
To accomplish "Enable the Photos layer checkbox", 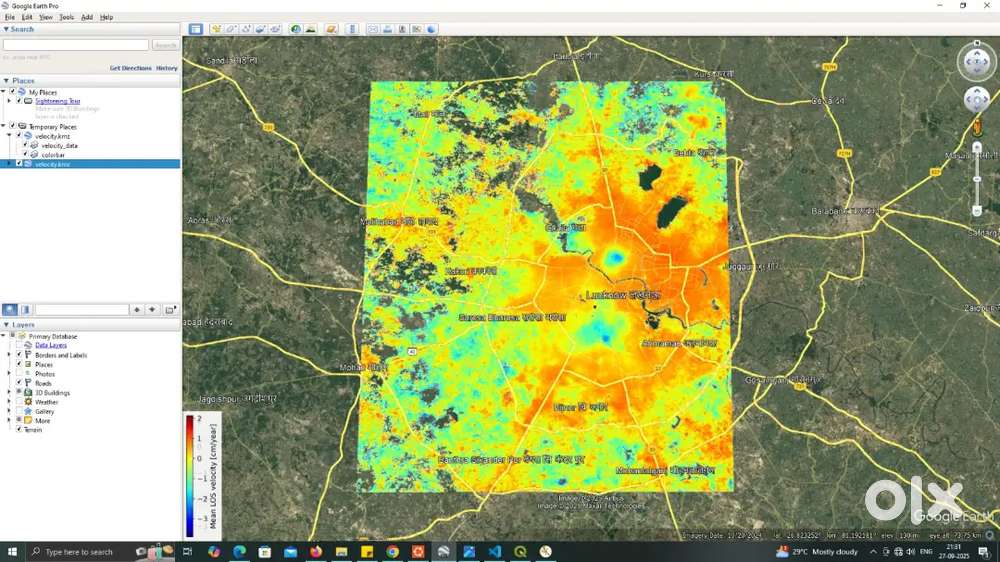I will 18,374.
